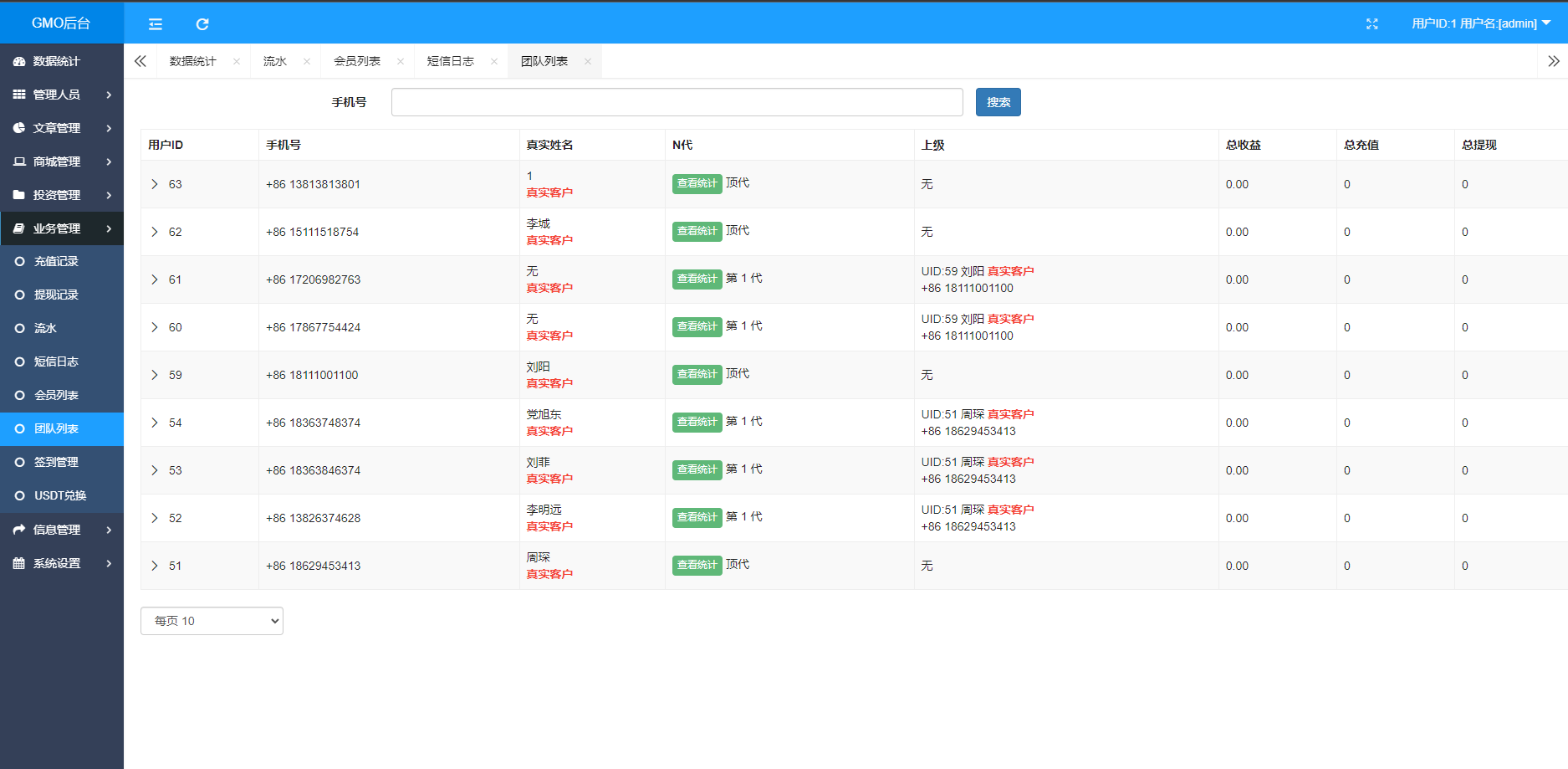Click the 总收益 column header
Image resolution: width=1568 pixels, height=769 pixels.
coord(1244,145)
